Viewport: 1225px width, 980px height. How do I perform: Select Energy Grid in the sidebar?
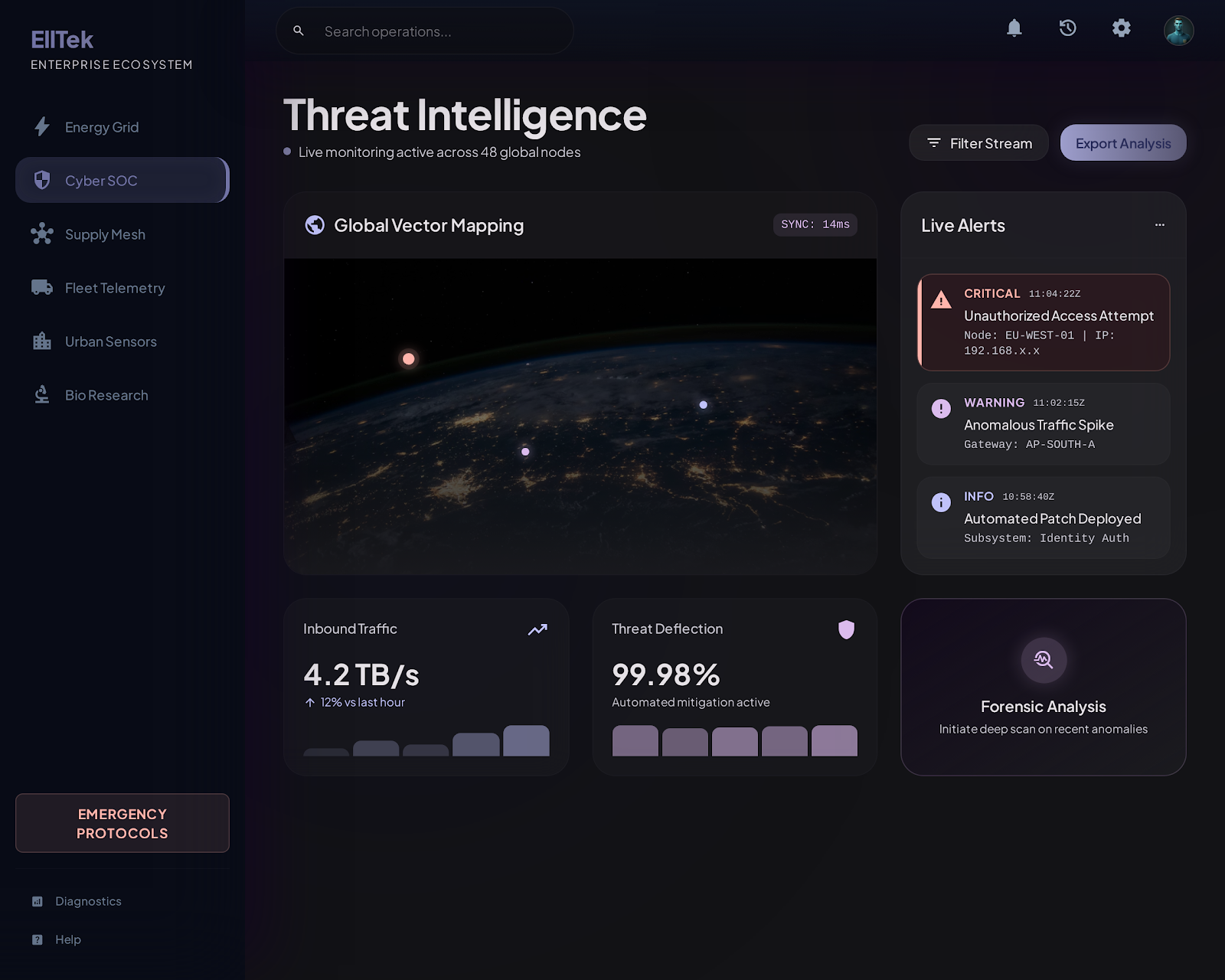tap(102, 127)
